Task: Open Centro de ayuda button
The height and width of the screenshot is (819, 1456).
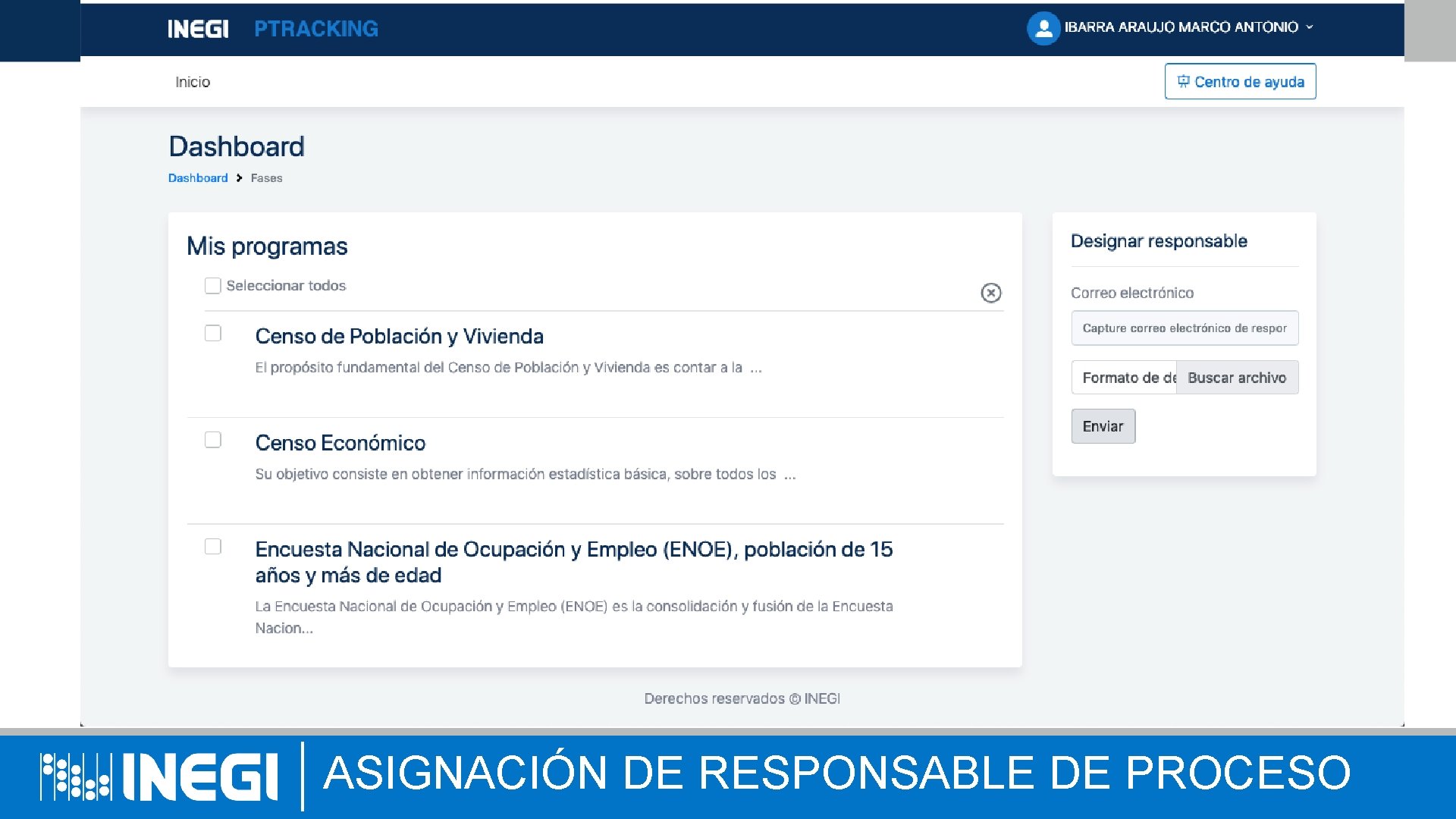Action: tap(1240, 81)
